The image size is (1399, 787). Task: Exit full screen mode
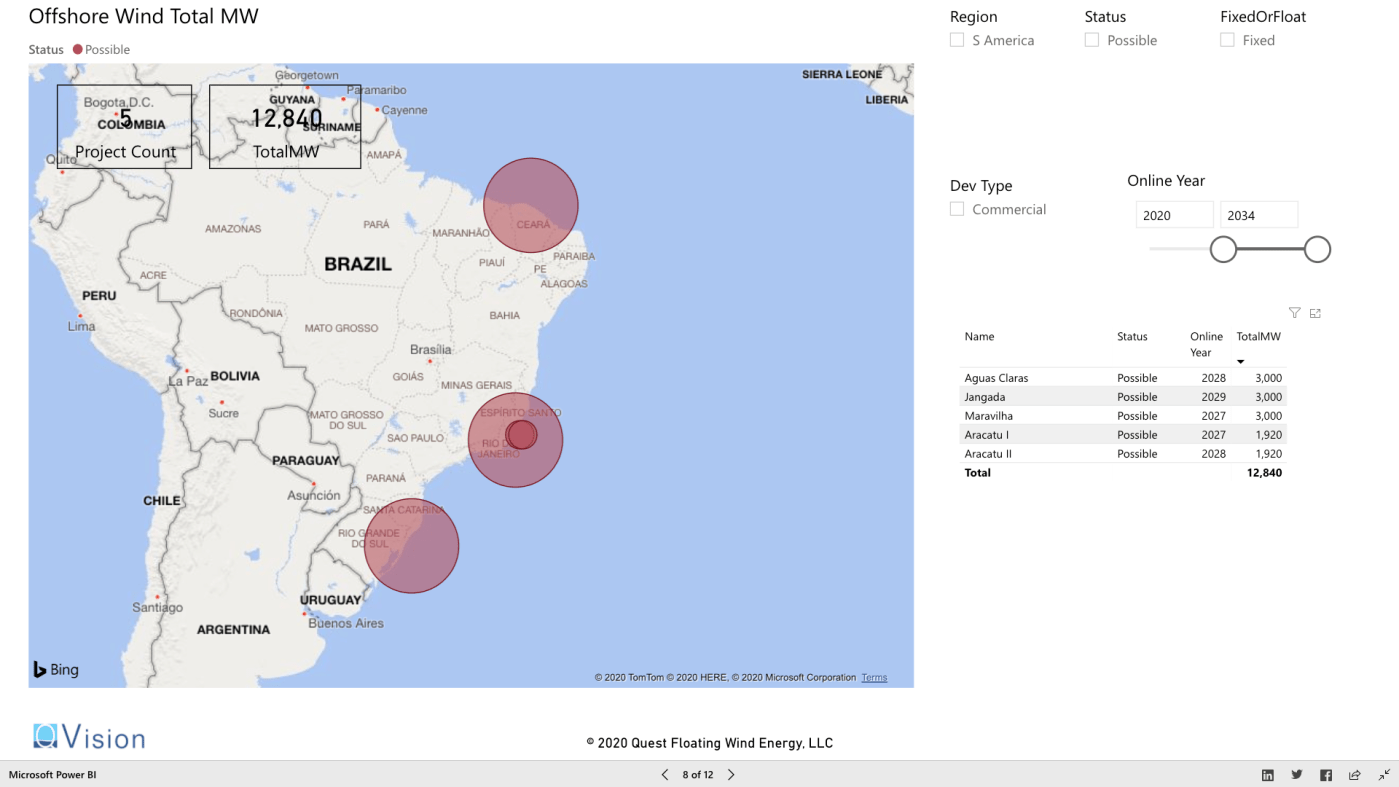coord(1384,775)
